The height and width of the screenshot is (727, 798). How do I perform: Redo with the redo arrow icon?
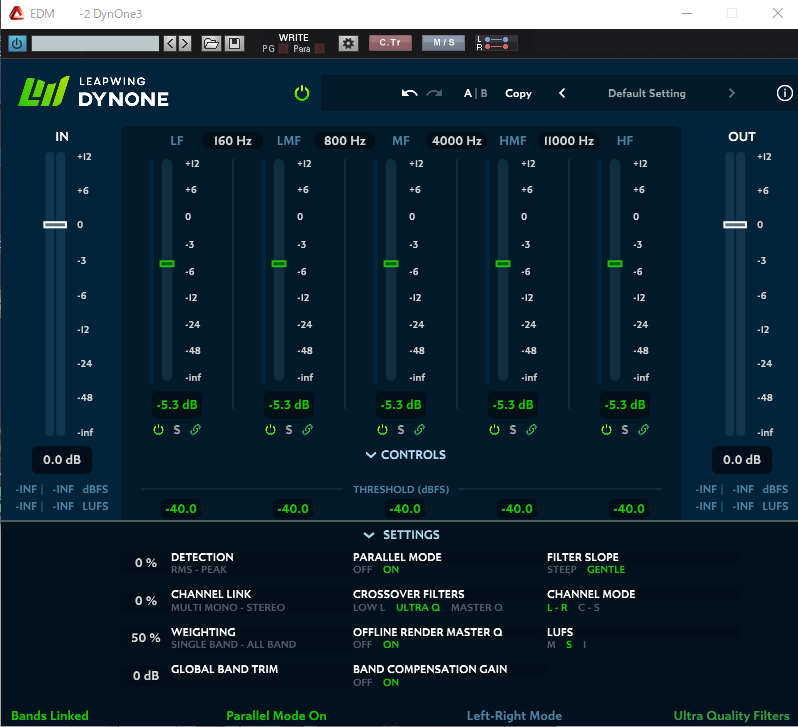pos(434,93)
